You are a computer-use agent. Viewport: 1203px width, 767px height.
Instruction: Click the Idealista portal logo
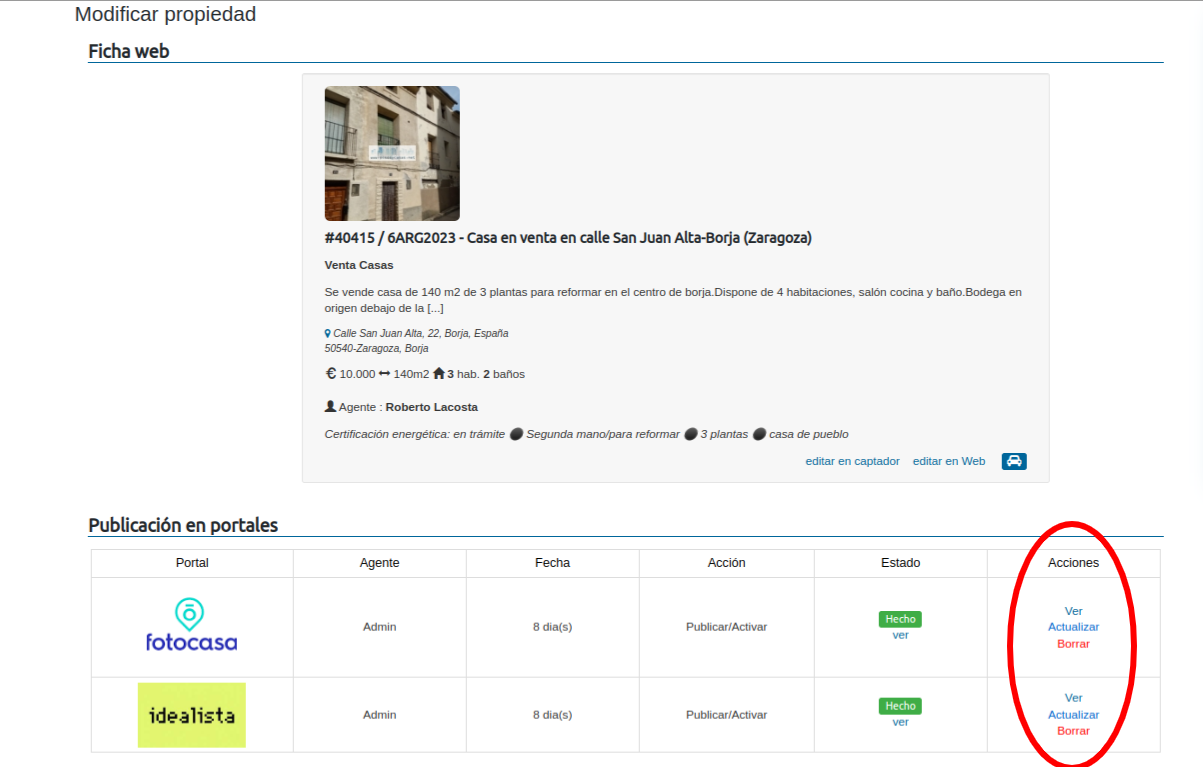[x=191, y=715]
